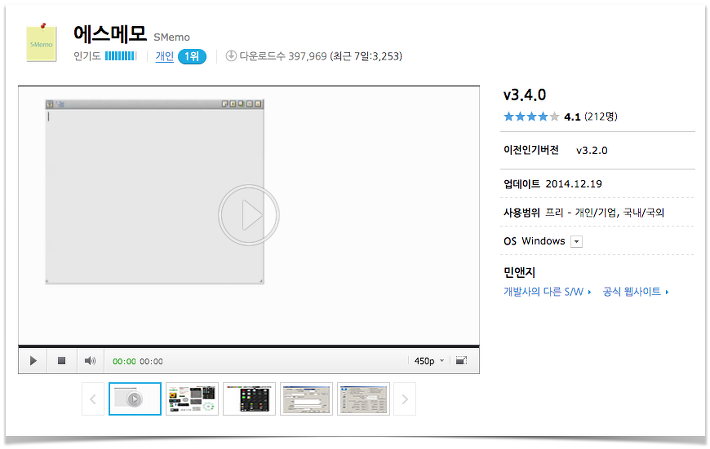Open the 450p quality dropdown
The width and height of the screenshot is (710, 449).
click(429, 361)
